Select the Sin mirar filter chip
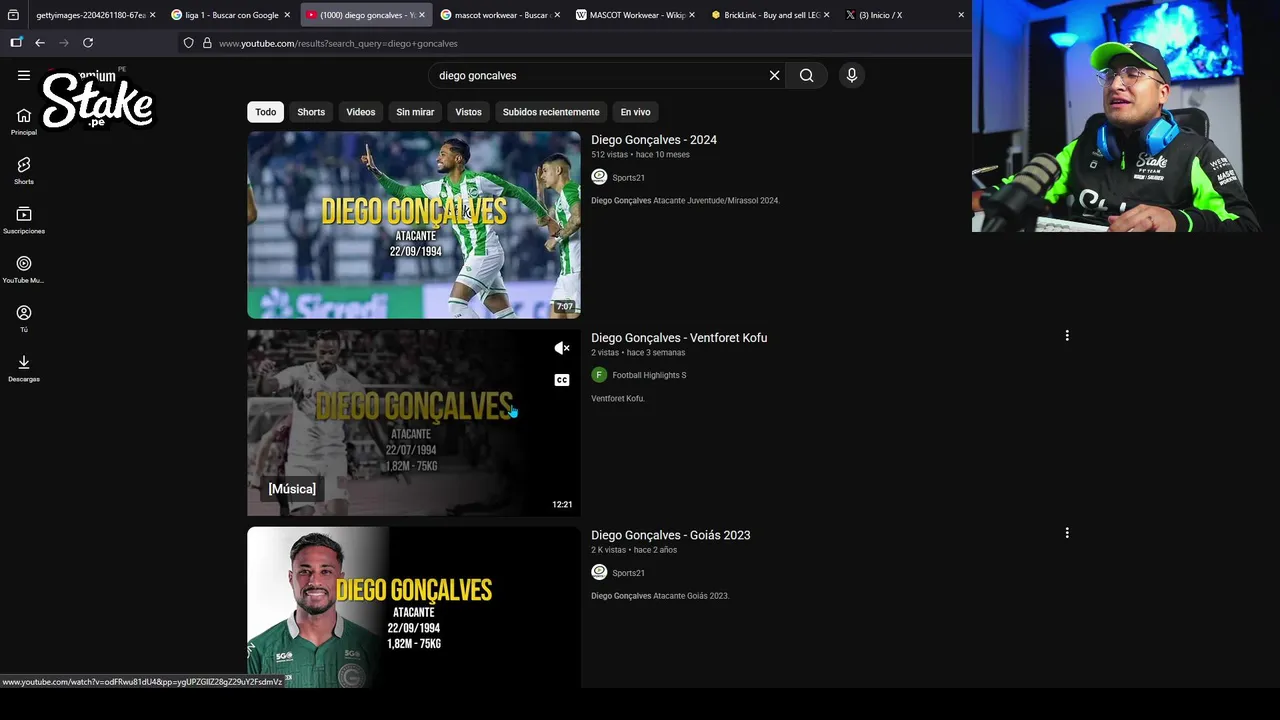 [415, 112]
